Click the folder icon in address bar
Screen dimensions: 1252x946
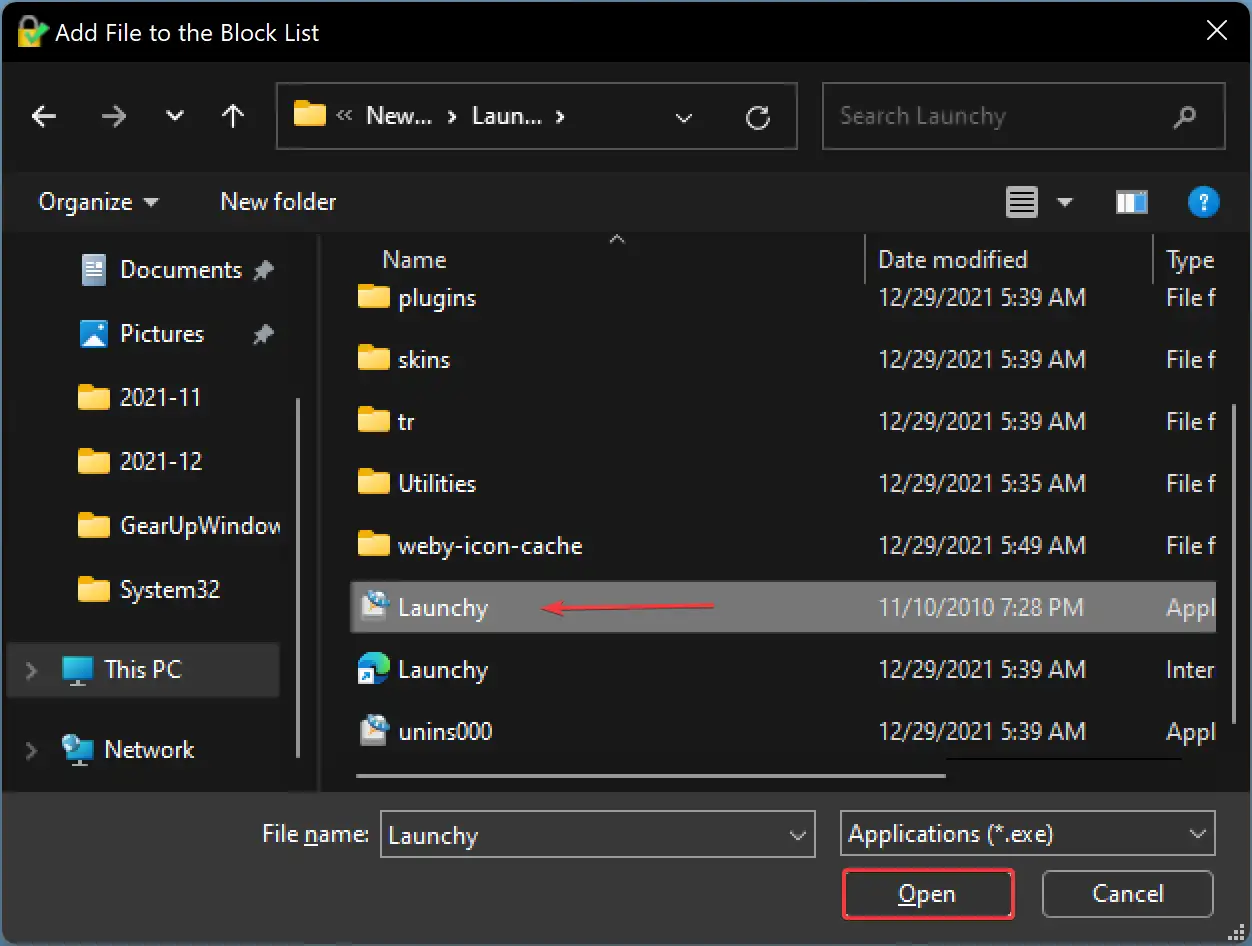[x=310, y=115]
